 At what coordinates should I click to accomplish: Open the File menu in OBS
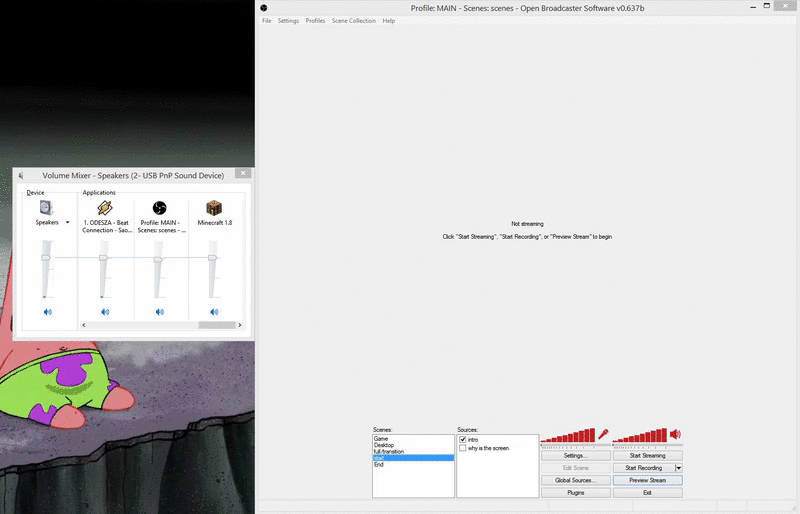click(x=266, y=21)
